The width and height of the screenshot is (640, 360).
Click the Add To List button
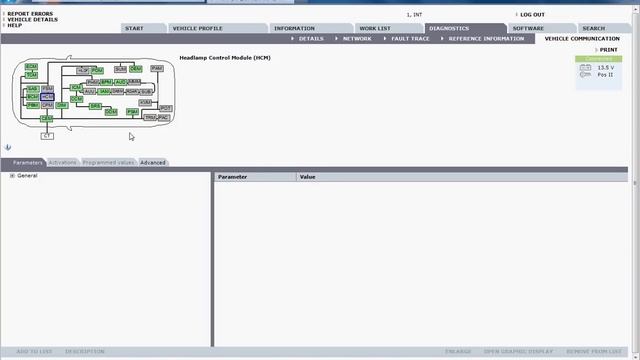click(x=34, y=351)
